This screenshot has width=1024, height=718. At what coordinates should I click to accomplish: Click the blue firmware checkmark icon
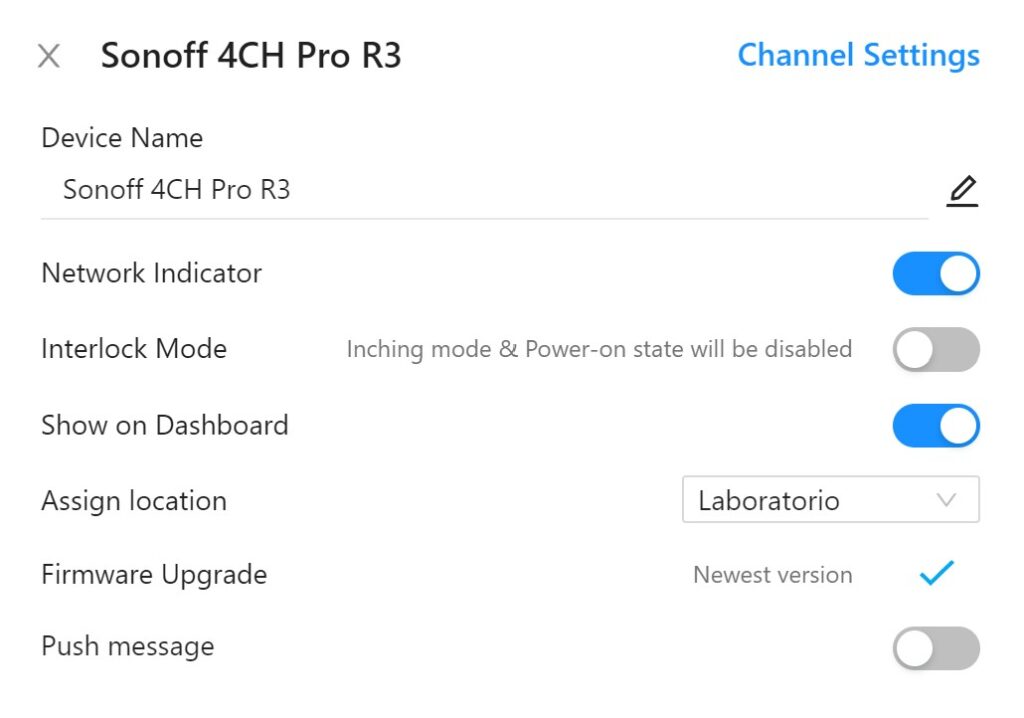[x=937, y=573]
